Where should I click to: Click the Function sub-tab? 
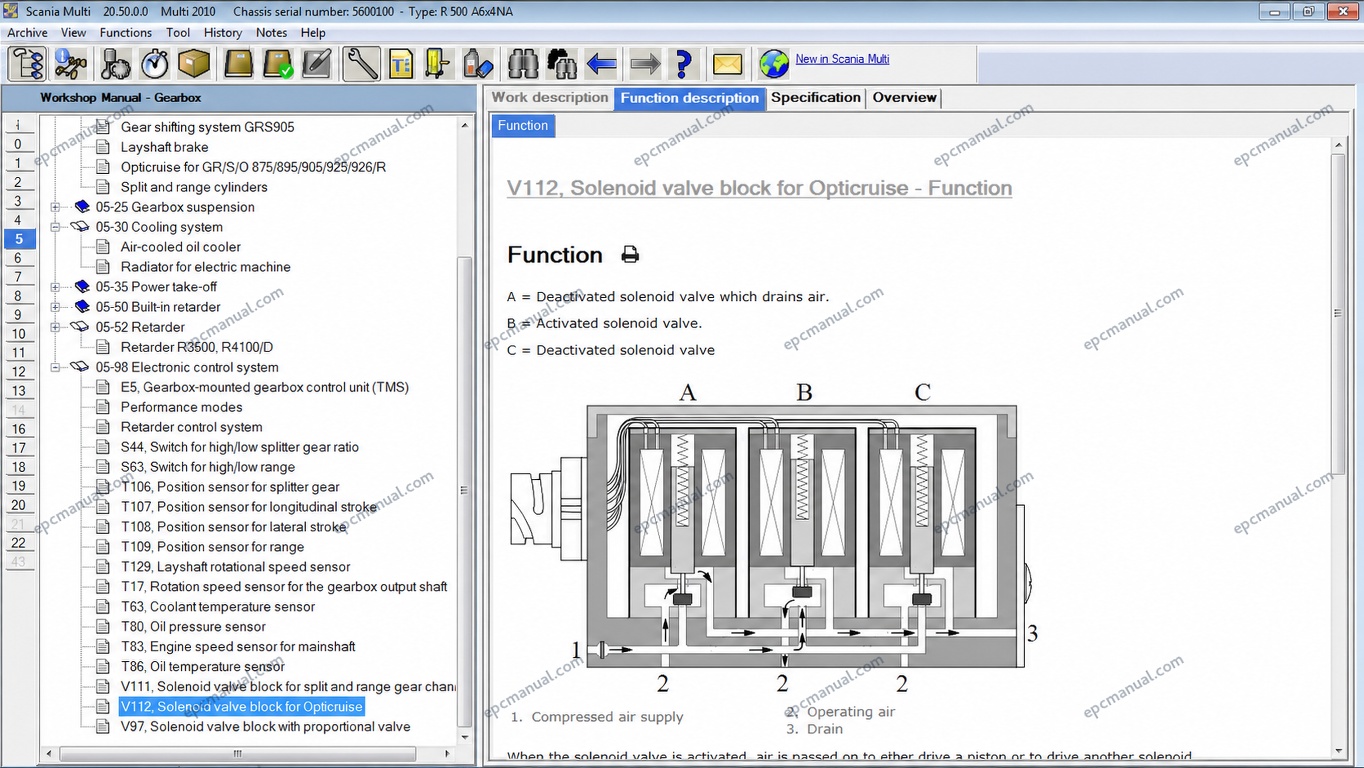[x=523, y=126]
